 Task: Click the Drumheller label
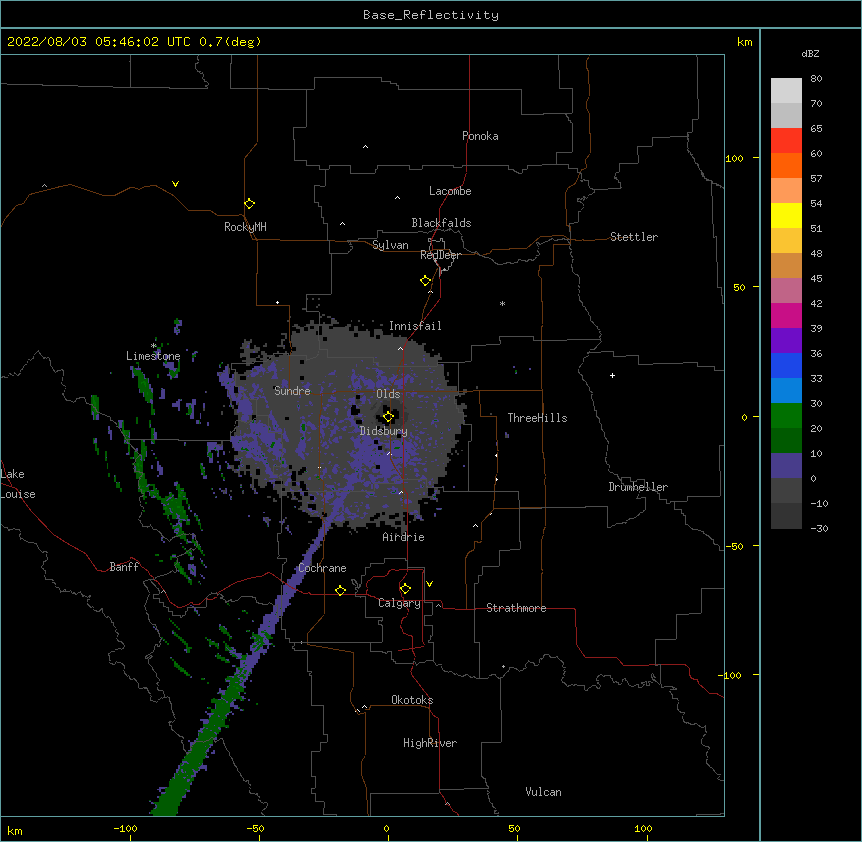[x=638, y=487]
